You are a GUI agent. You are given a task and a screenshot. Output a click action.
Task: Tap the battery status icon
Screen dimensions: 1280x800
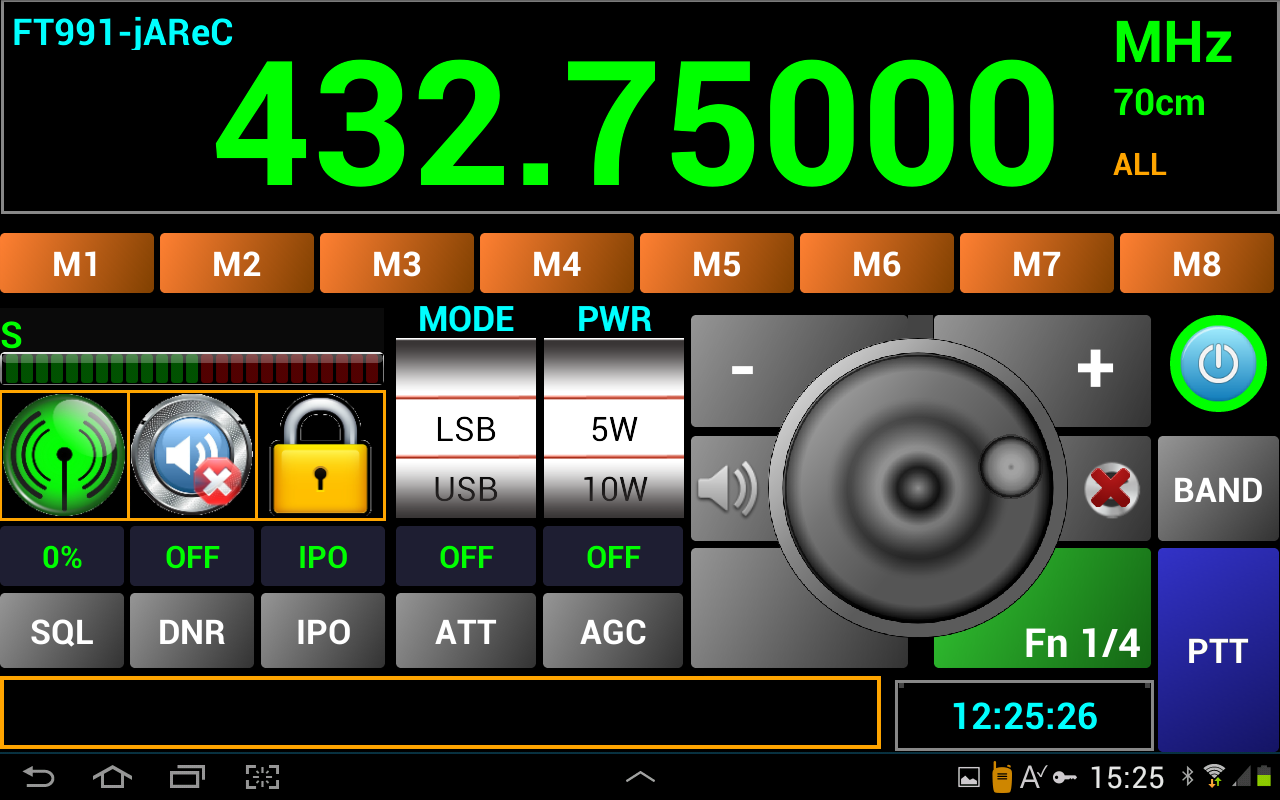[x=1265, y=776]
